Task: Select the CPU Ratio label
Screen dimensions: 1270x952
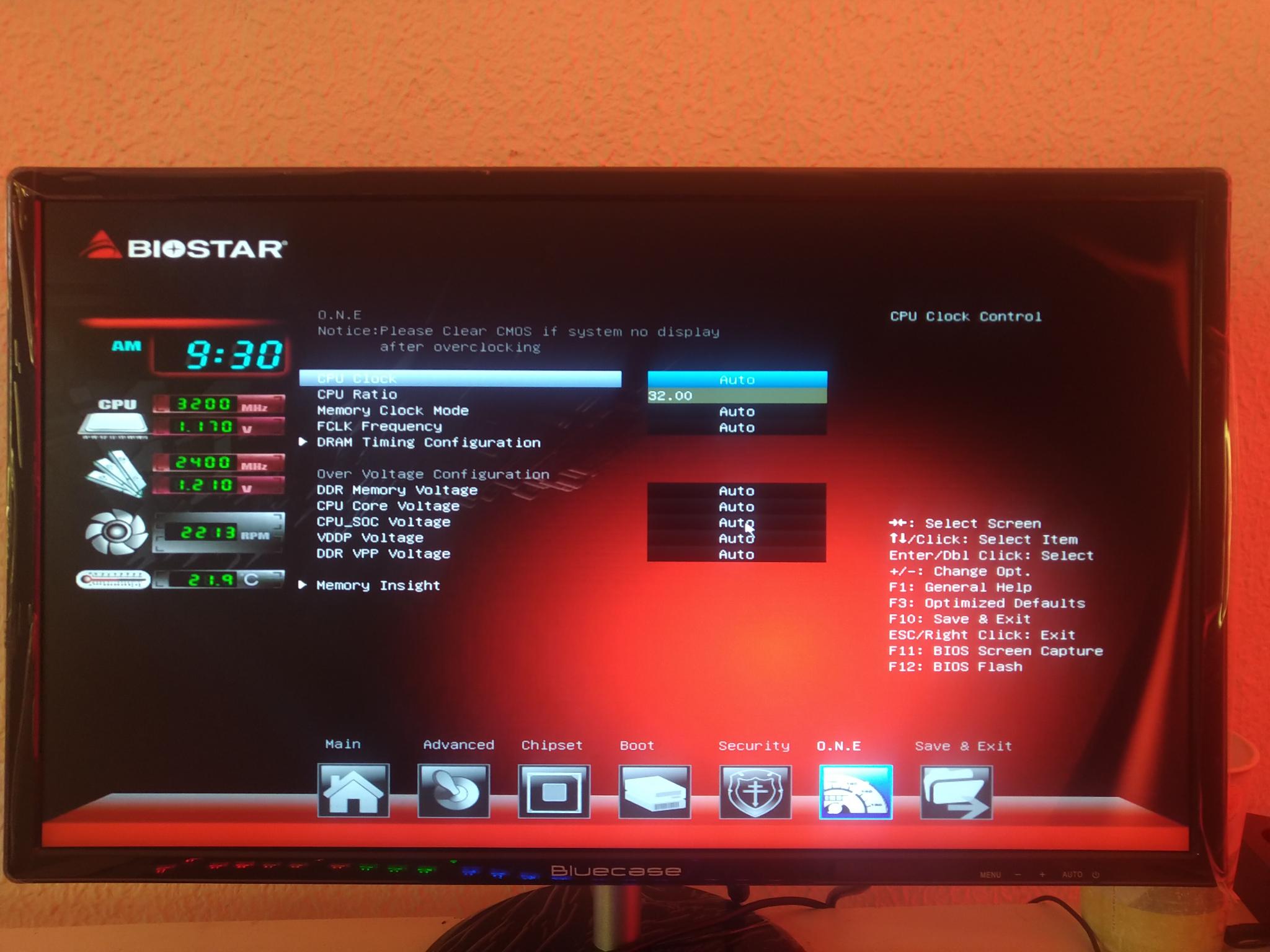Action: [x=357, y=395]
